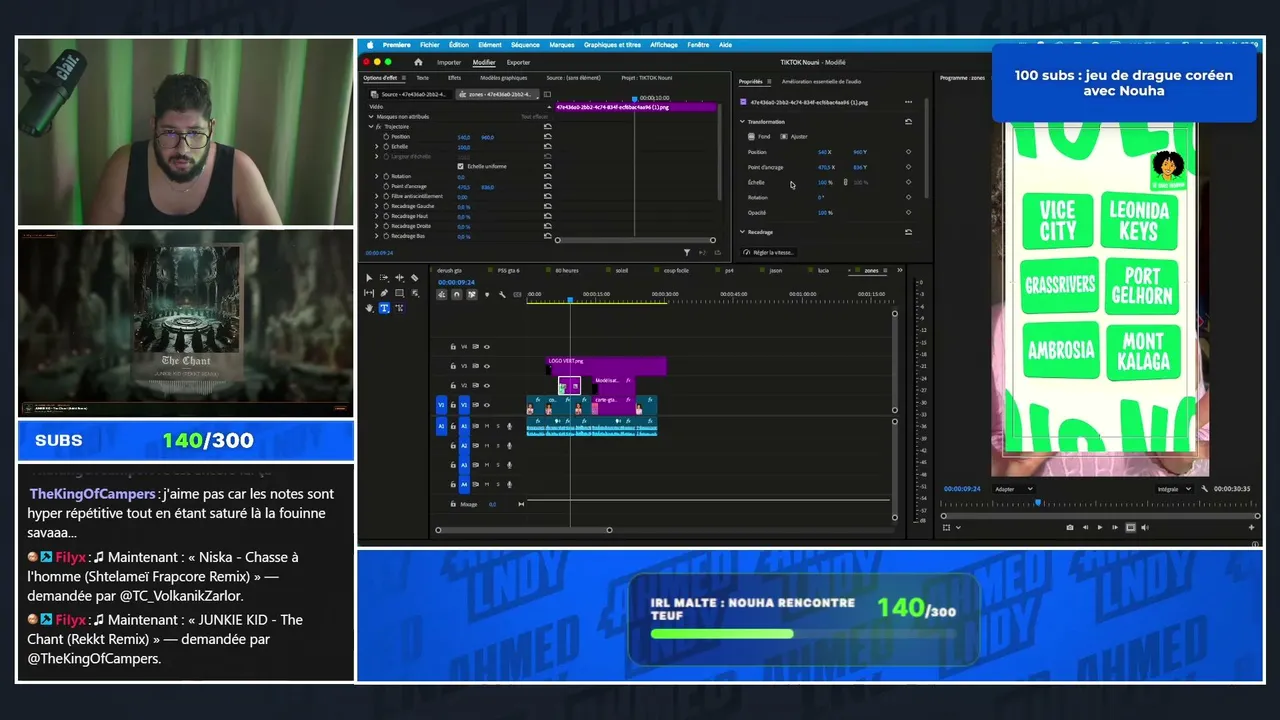Reset the Recadrage section in Properties
The image size is (1280, 720).
coord(908,232)
